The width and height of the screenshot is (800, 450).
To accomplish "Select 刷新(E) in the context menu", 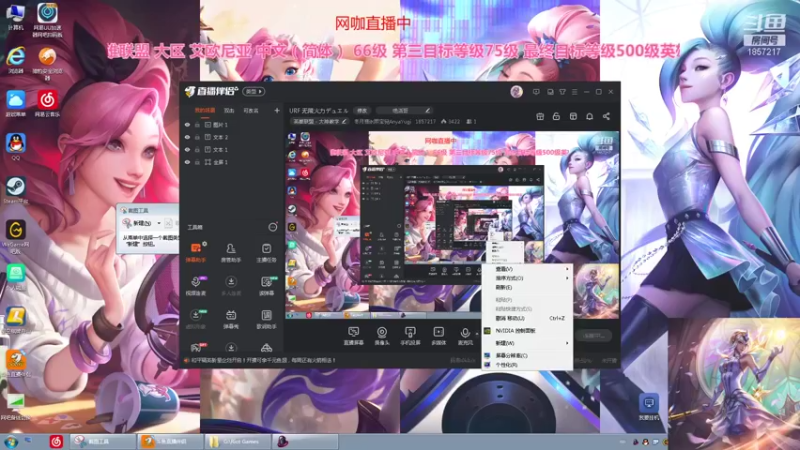I will (x=527, y=287).
